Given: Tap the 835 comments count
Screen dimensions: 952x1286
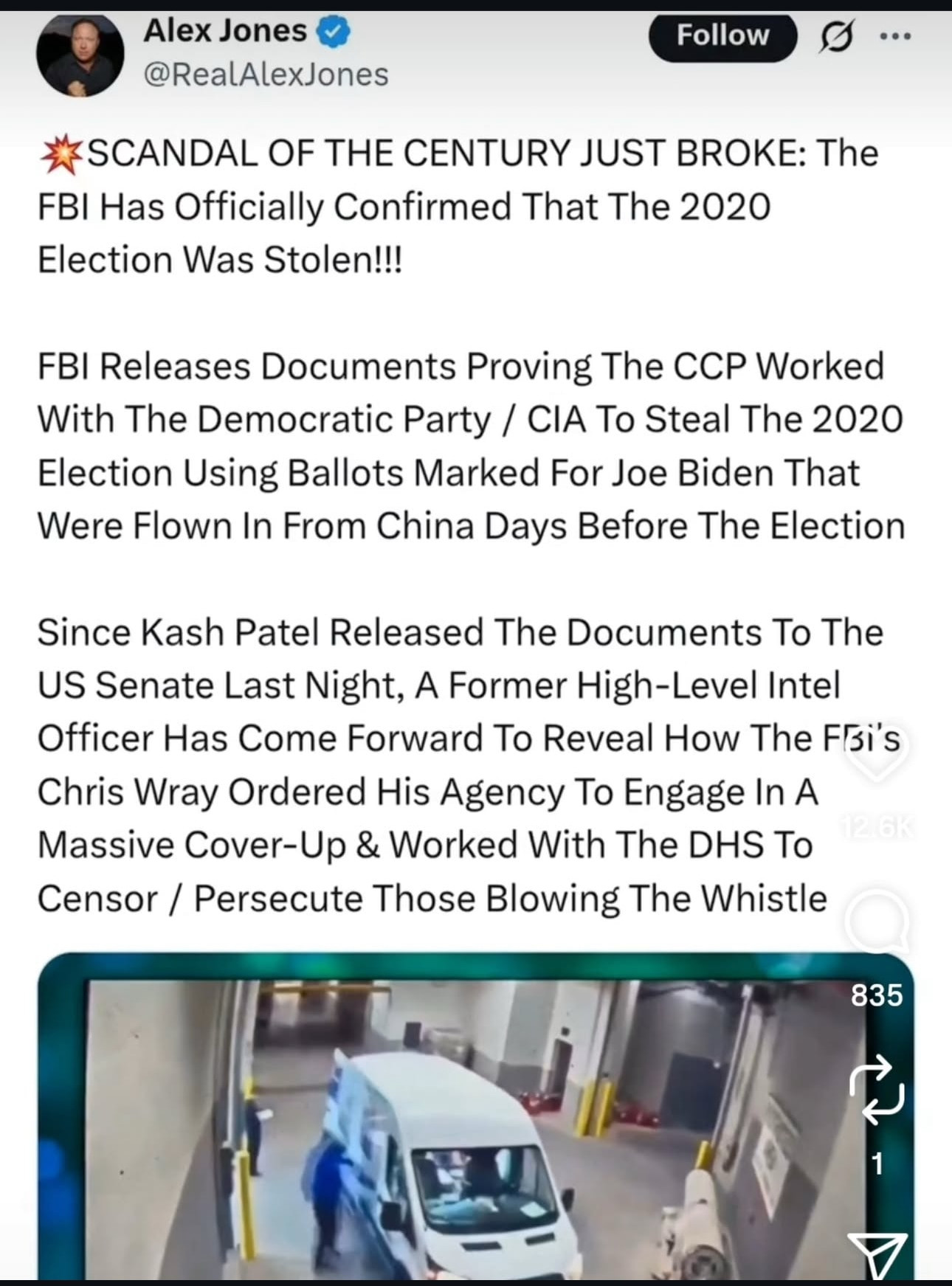Looking at the screenshot, I should point(876,995).
